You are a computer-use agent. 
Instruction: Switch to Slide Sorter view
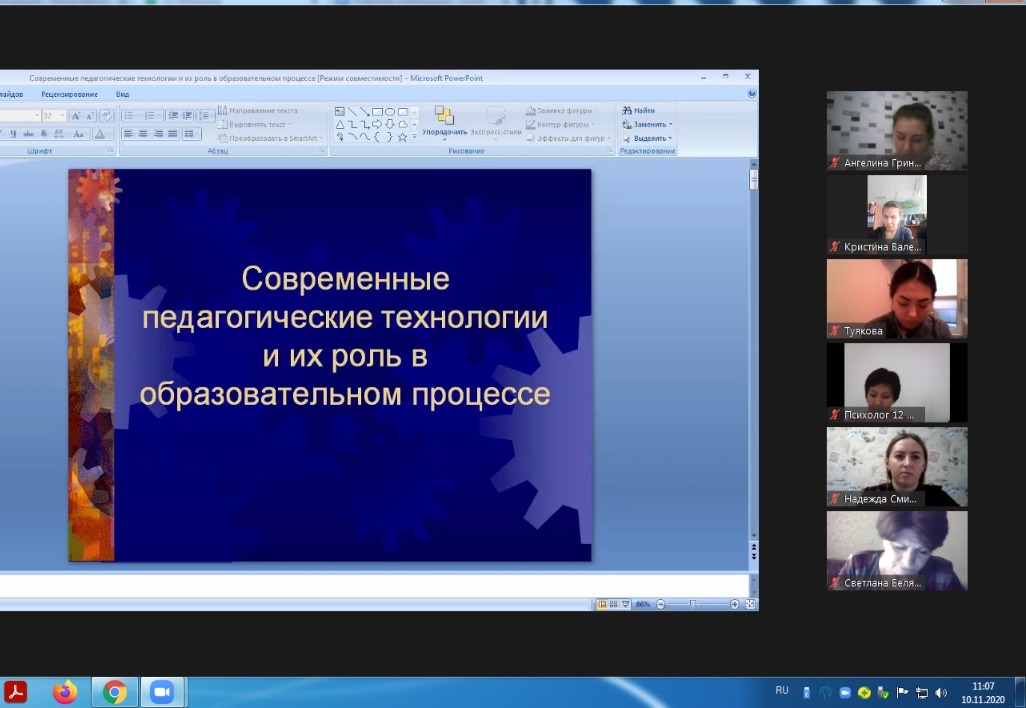point(613,604)
